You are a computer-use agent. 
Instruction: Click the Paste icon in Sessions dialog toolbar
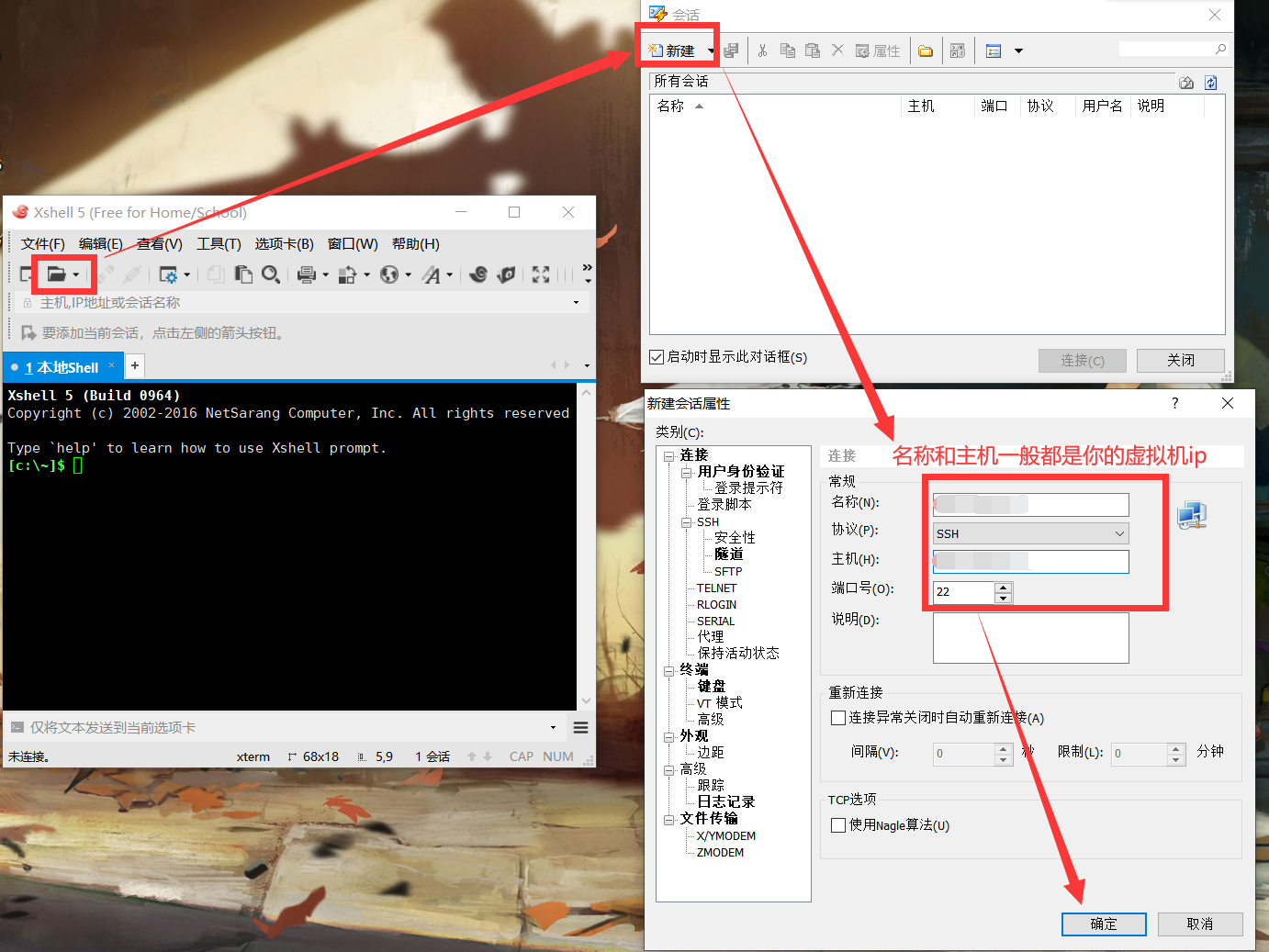(x=813, y=50)
